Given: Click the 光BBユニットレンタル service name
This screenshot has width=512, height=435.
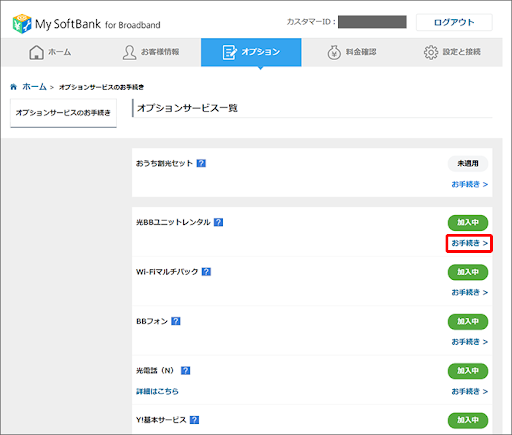Looking at the screenshot, I should [173, 222].
